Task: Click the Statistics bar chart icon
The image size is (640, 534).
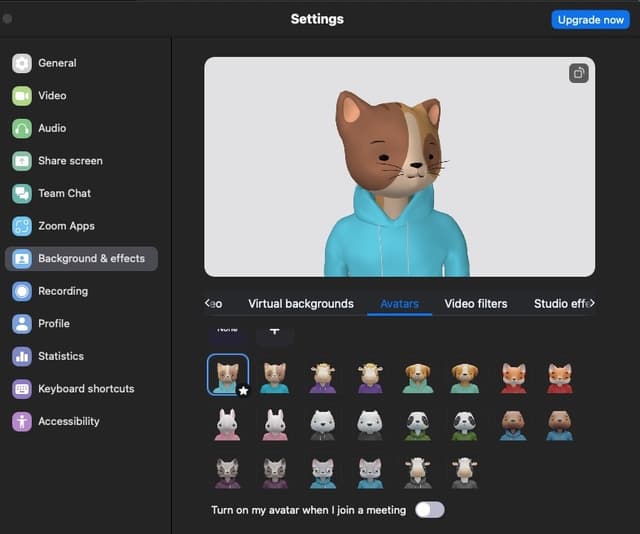Action: tap(22, 356)
